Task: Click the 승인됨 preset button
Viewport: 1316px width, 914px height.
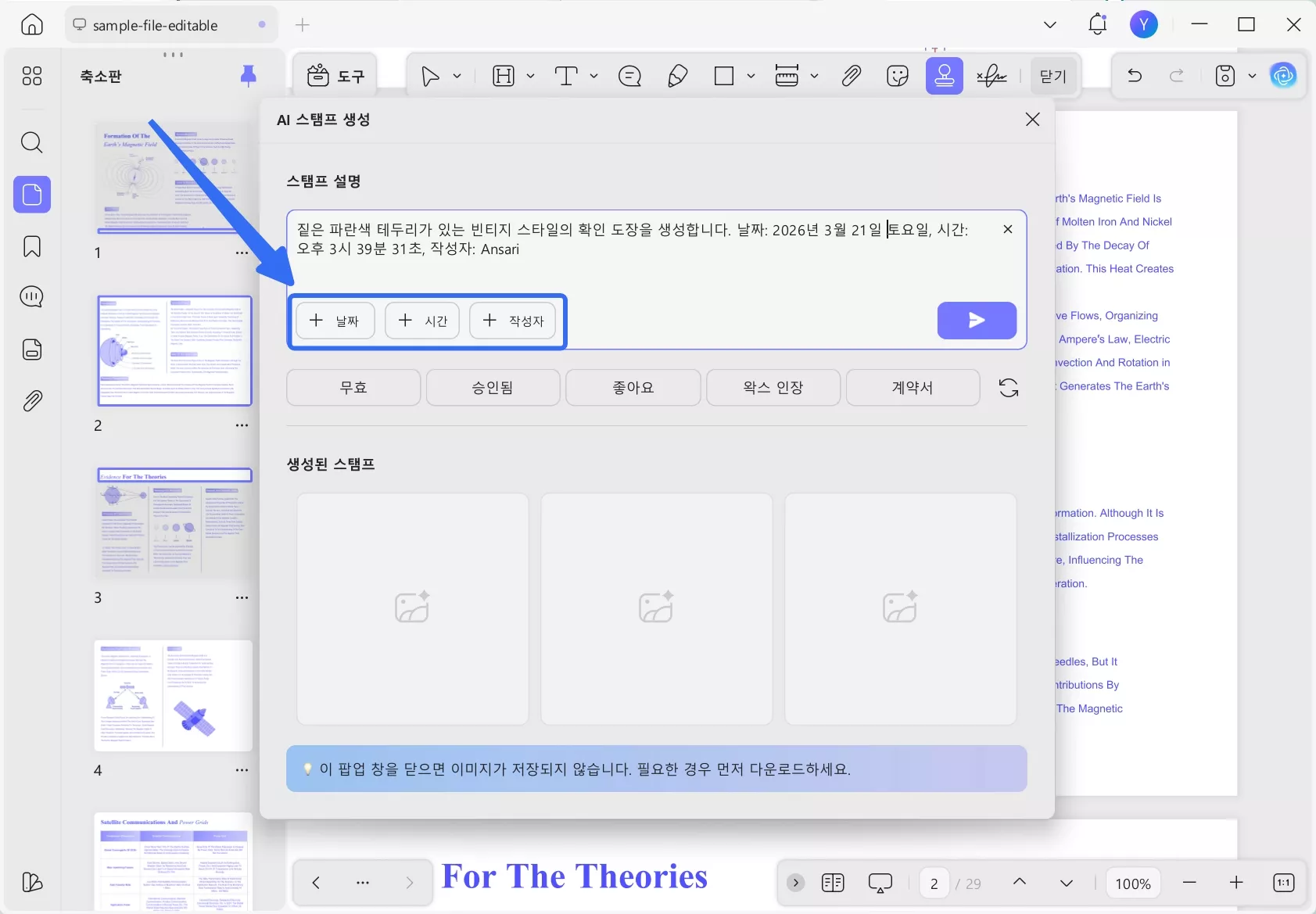Action: click(493, 387)
